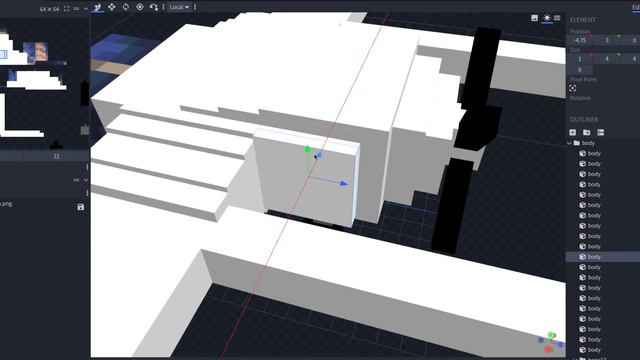
Task: Save the texture with floppy disk icon
Action: point(80,207)
